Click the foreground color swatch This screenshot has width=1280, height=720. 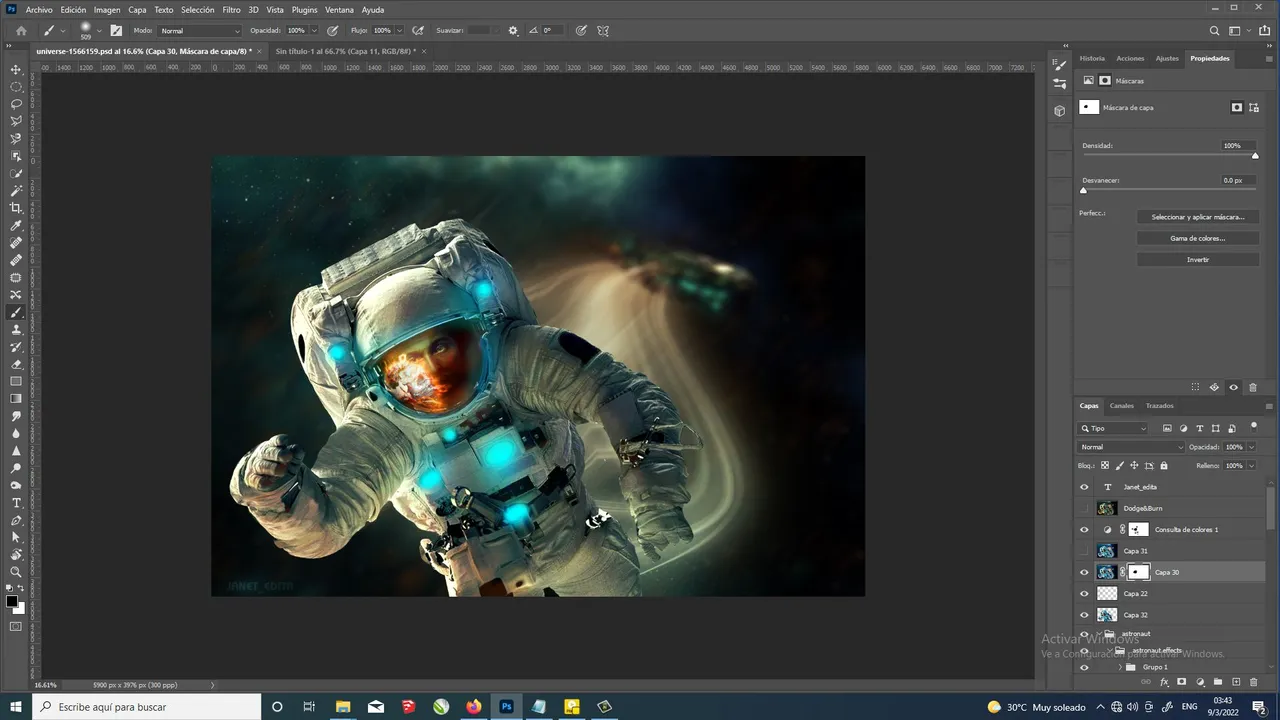(12, 602)
